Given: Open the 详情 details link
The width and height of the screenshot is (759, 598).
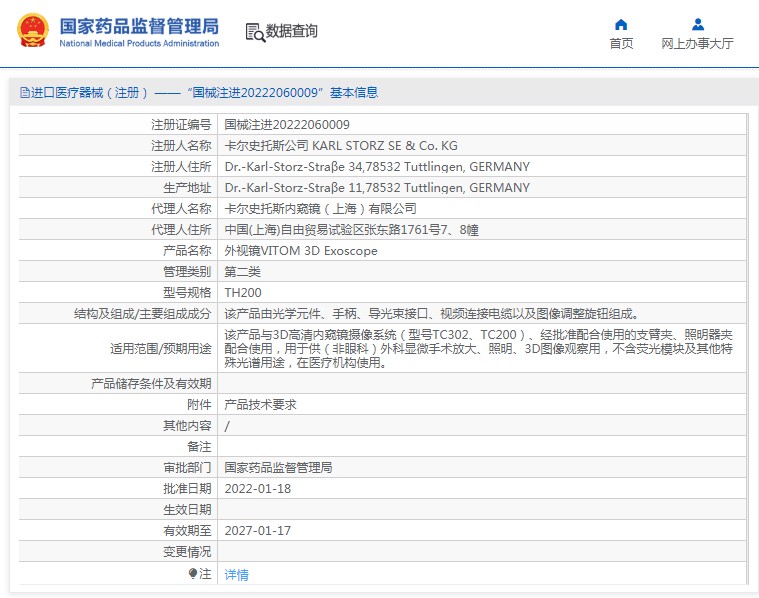Looking at the screenshot, I should [236, 574].
